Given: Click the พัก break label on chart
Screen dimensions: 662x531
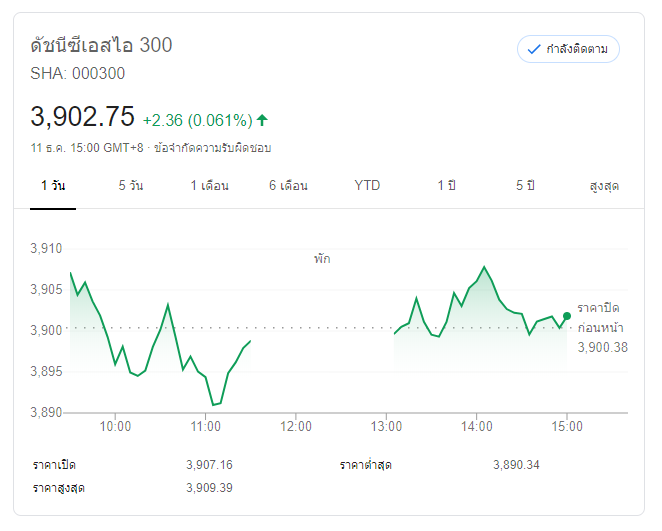Looking at the screenshot, I should [321, 259].
